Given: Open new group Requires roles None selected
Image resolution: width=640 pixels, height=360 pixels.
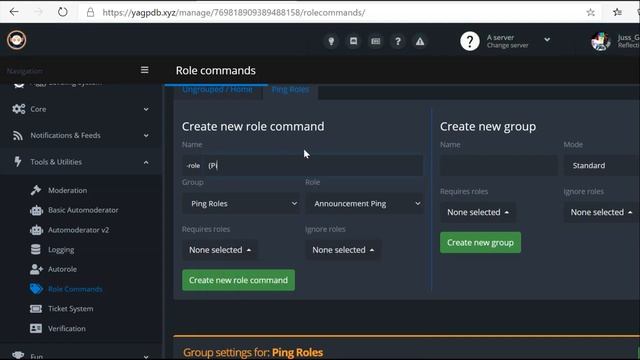Looking at the screenshot, I should click(478, 212).
